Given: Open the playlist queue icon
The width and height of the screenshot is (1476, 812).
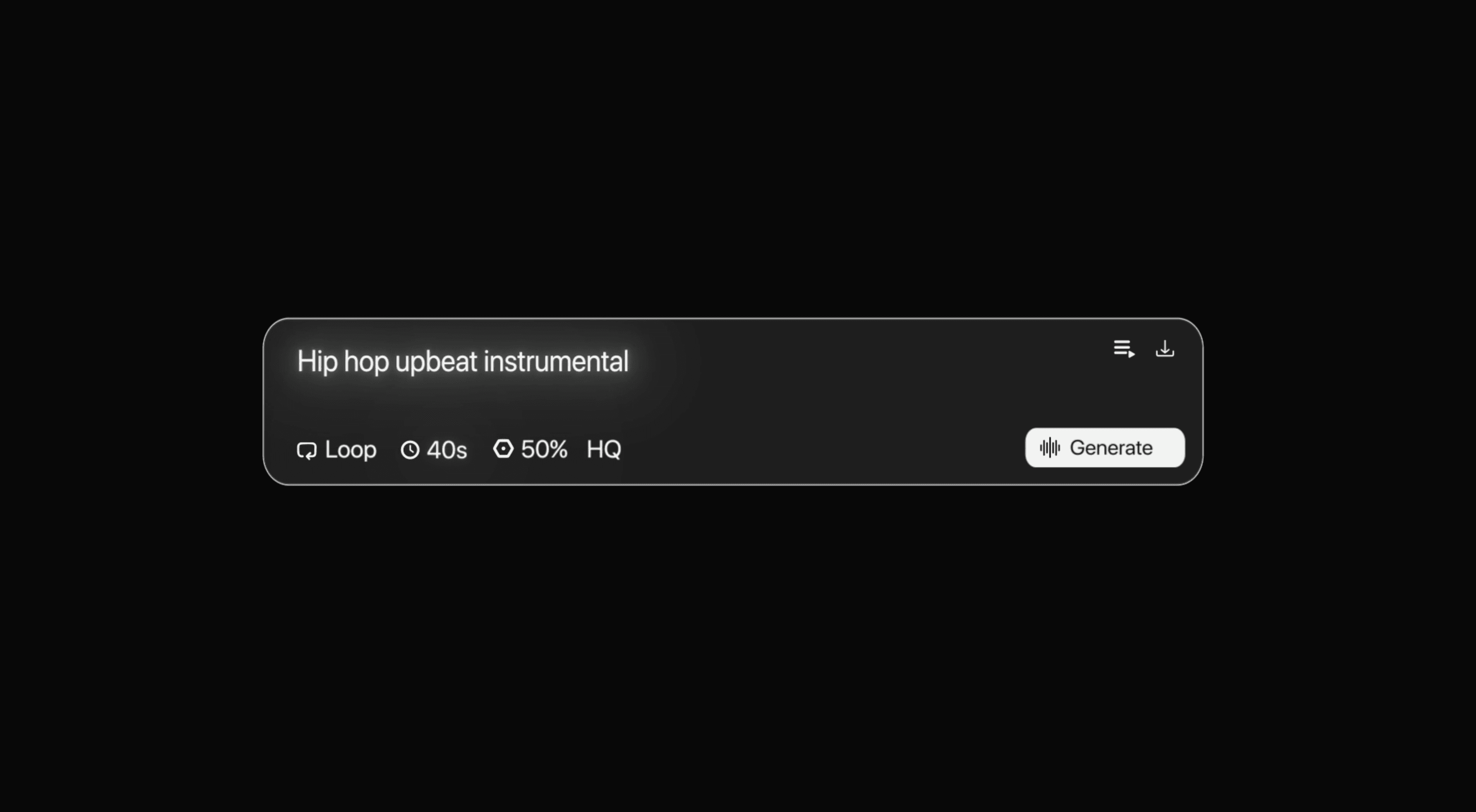Looking at the screenshot, I should [1124, 349].
